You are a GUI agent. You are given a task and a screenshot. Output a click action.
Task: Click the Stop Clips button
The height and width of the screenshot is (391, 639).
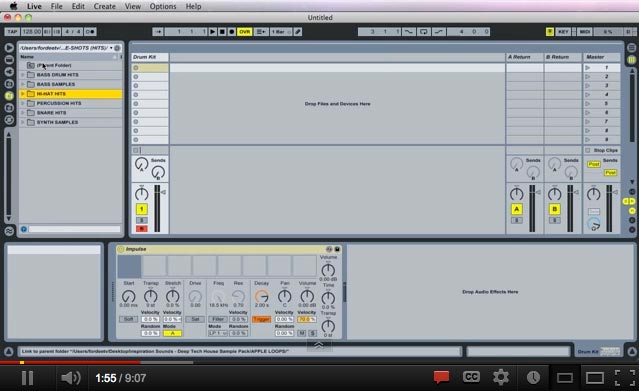tap(602, 150)
